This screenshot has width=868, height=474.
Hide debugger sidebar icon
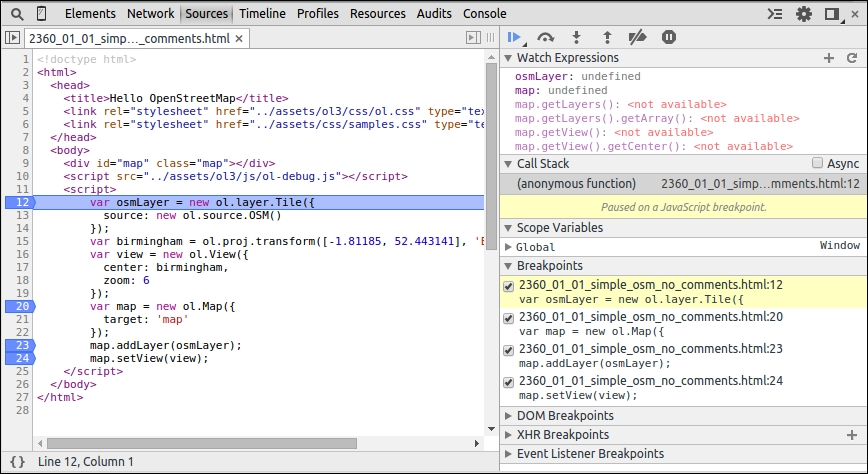473,38
